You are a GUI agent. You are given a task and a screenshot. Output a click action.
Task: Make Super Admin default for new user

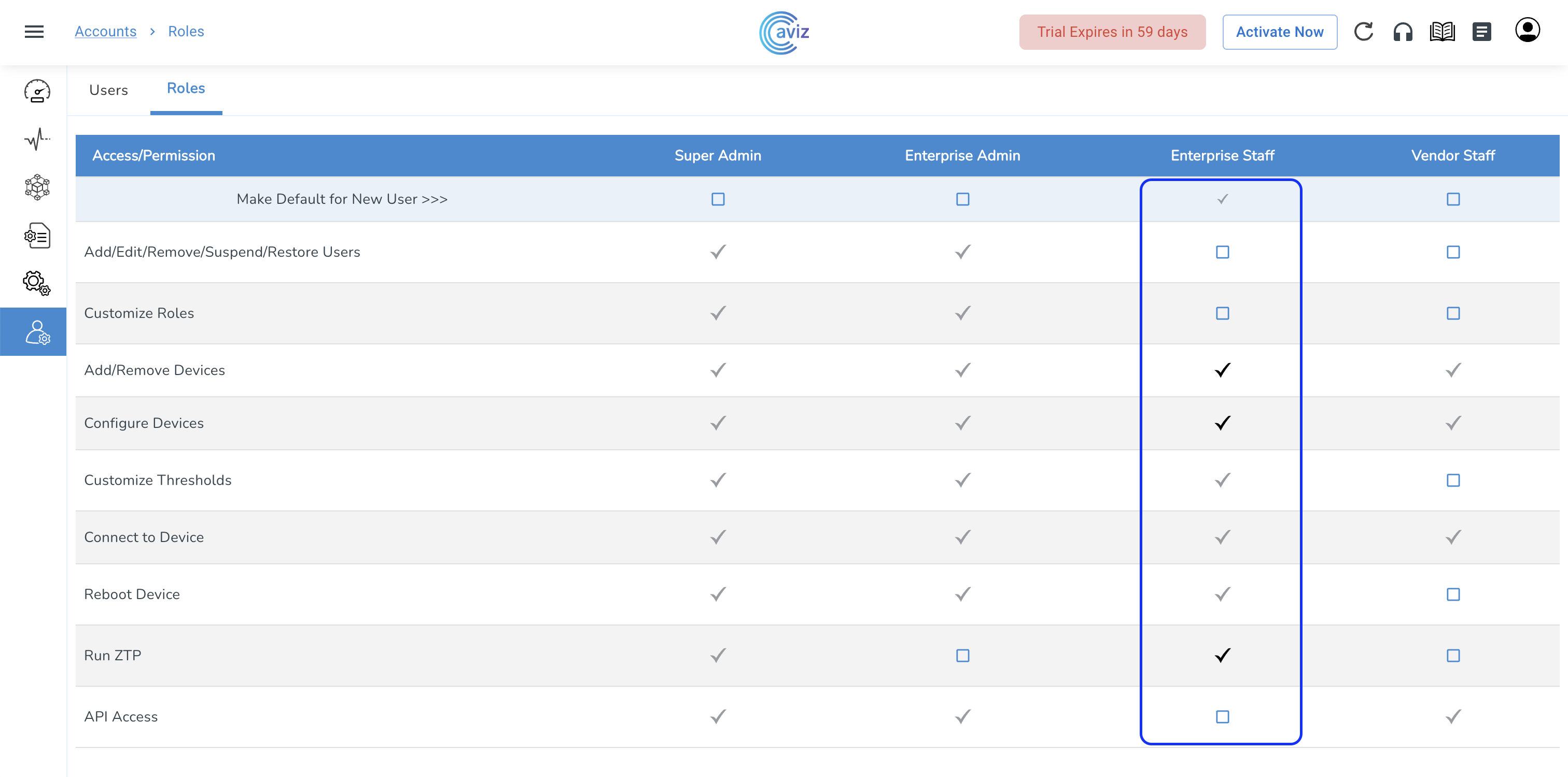click(x=718, y=199)
